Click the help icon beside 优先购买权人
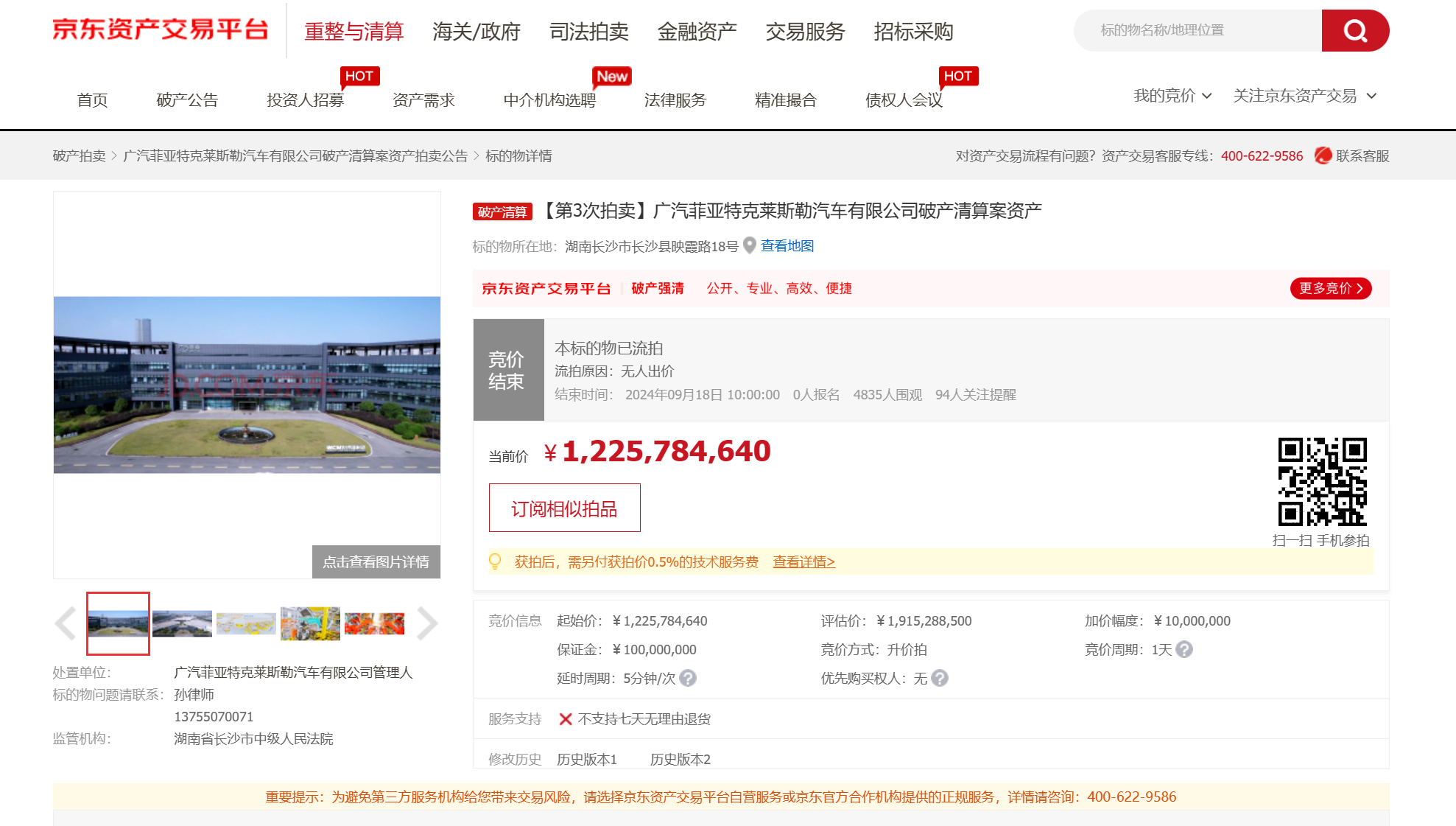The height and width of the screenshot is (826, 1456). [940, 678]
